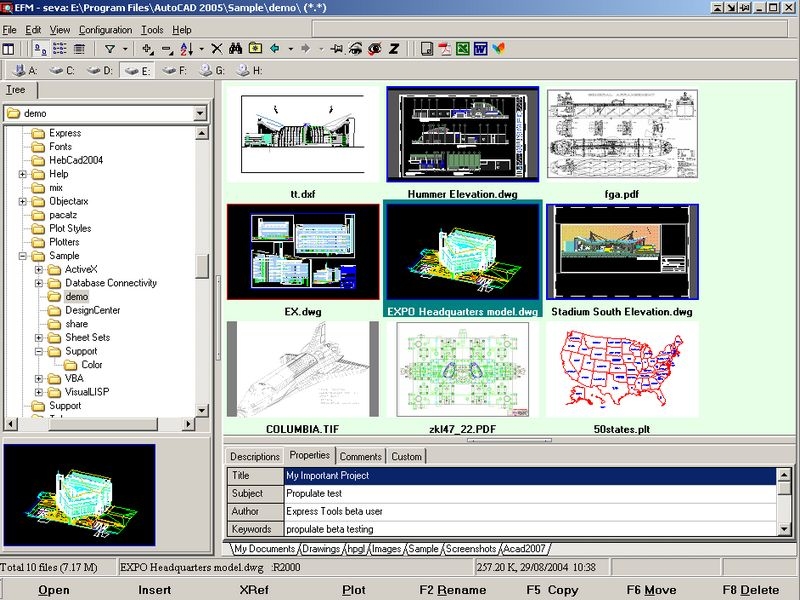Click the red crossed-eye icon
Viewport: 800px width, 600px height.
click(375, 49)
